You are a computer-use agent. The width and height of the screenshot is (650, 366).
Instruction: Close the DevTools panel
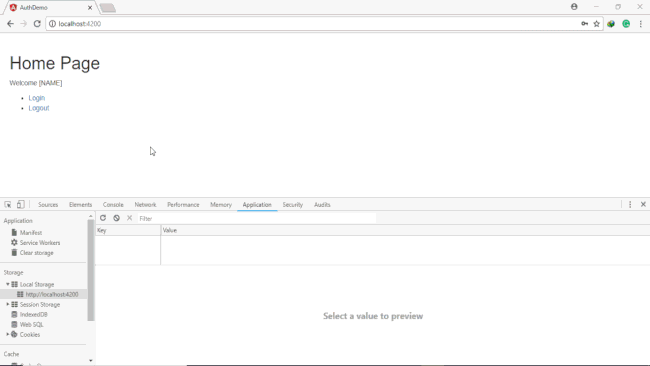[x=643, y=204]
